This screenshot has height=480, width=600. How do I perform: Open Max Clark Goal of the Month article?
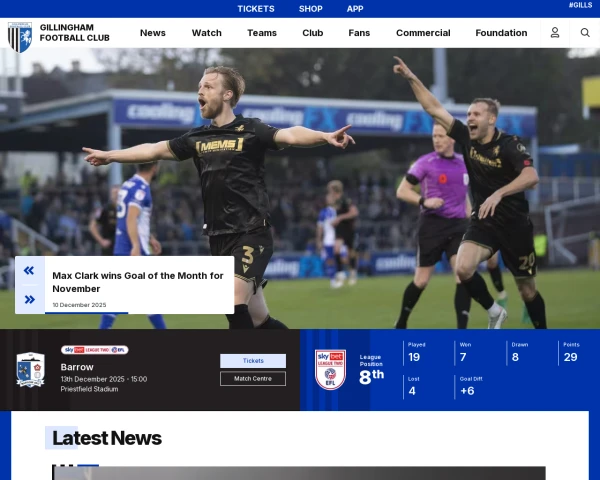pos(138,282)
